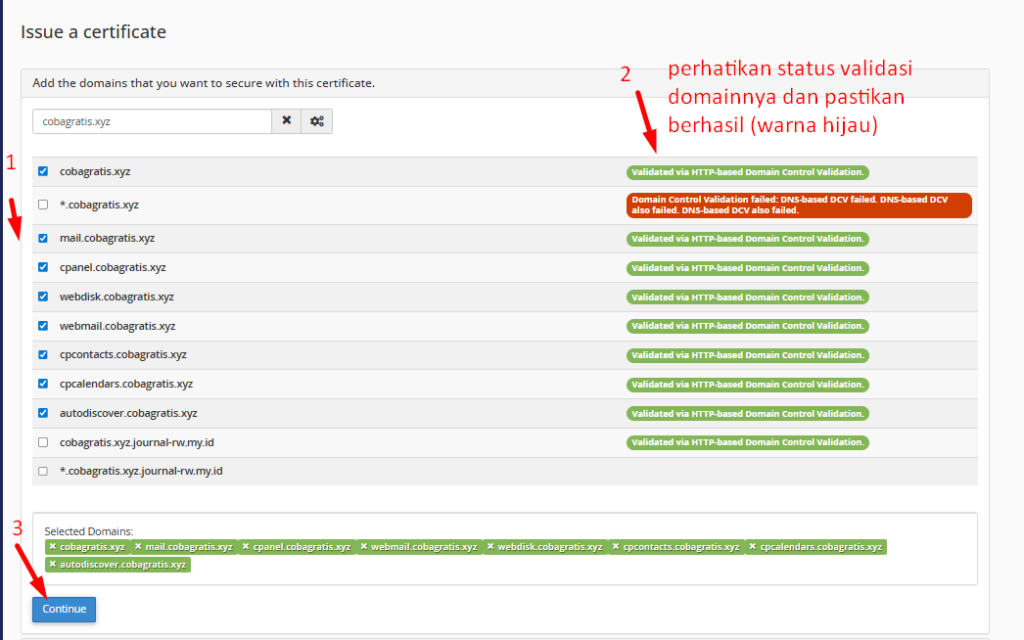The height and width of the screenshot is (640, 1024).
Task: Check the cobagratis.xyz.journal-rw.my.id domain
Action: click(42, 442)
